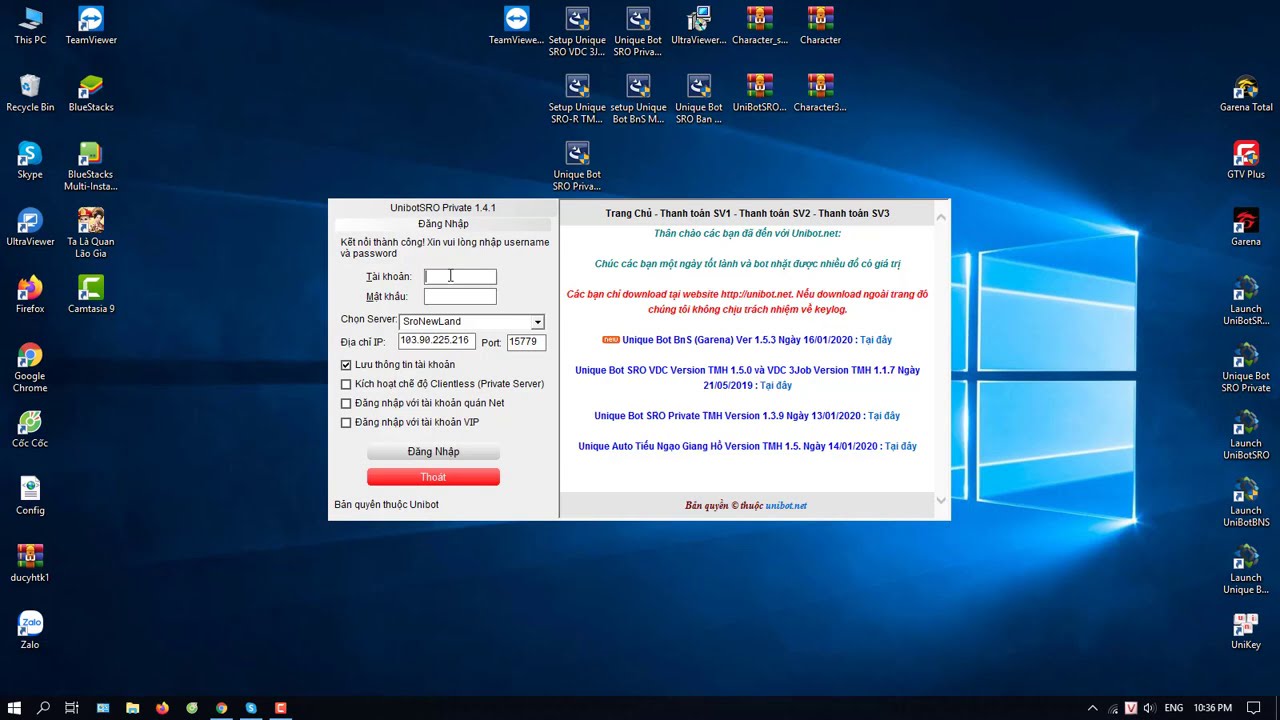The width and height of the screenshot is (1280, 720).
Task: Open Thanh toán SV2 link
Action: [775, 213]
